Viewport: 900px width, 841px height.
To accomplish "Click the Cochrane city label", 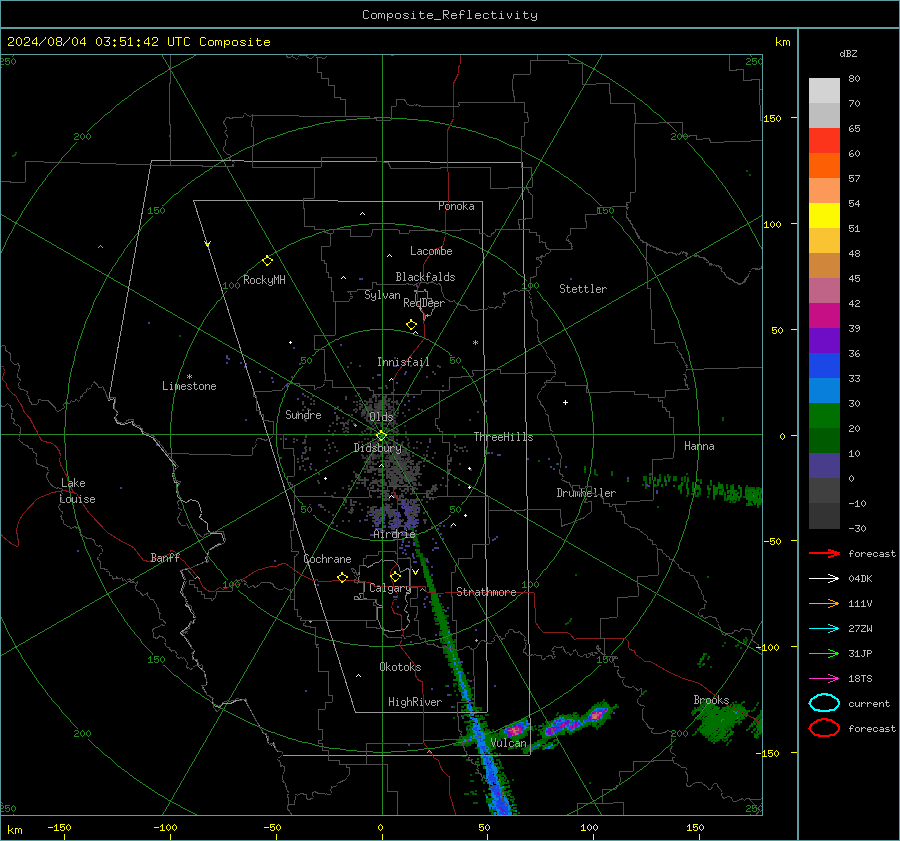I will (327, 559).
